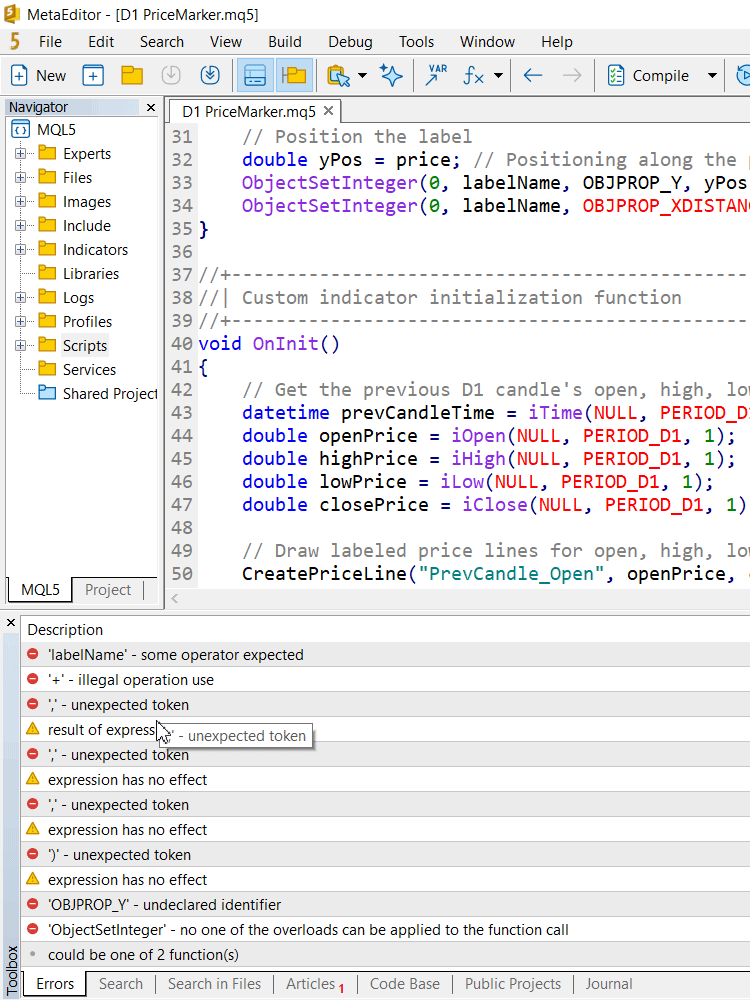Select the ')' - unexpected token error
The height and width of the screenshot is (1000, 750).
coord(385,855)
